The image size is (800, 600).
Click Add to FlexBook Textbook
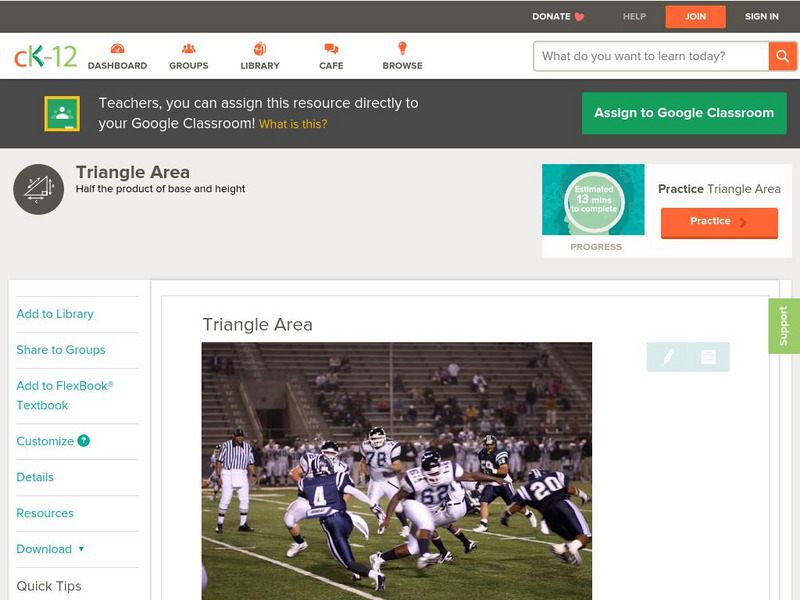pos(65,395)
